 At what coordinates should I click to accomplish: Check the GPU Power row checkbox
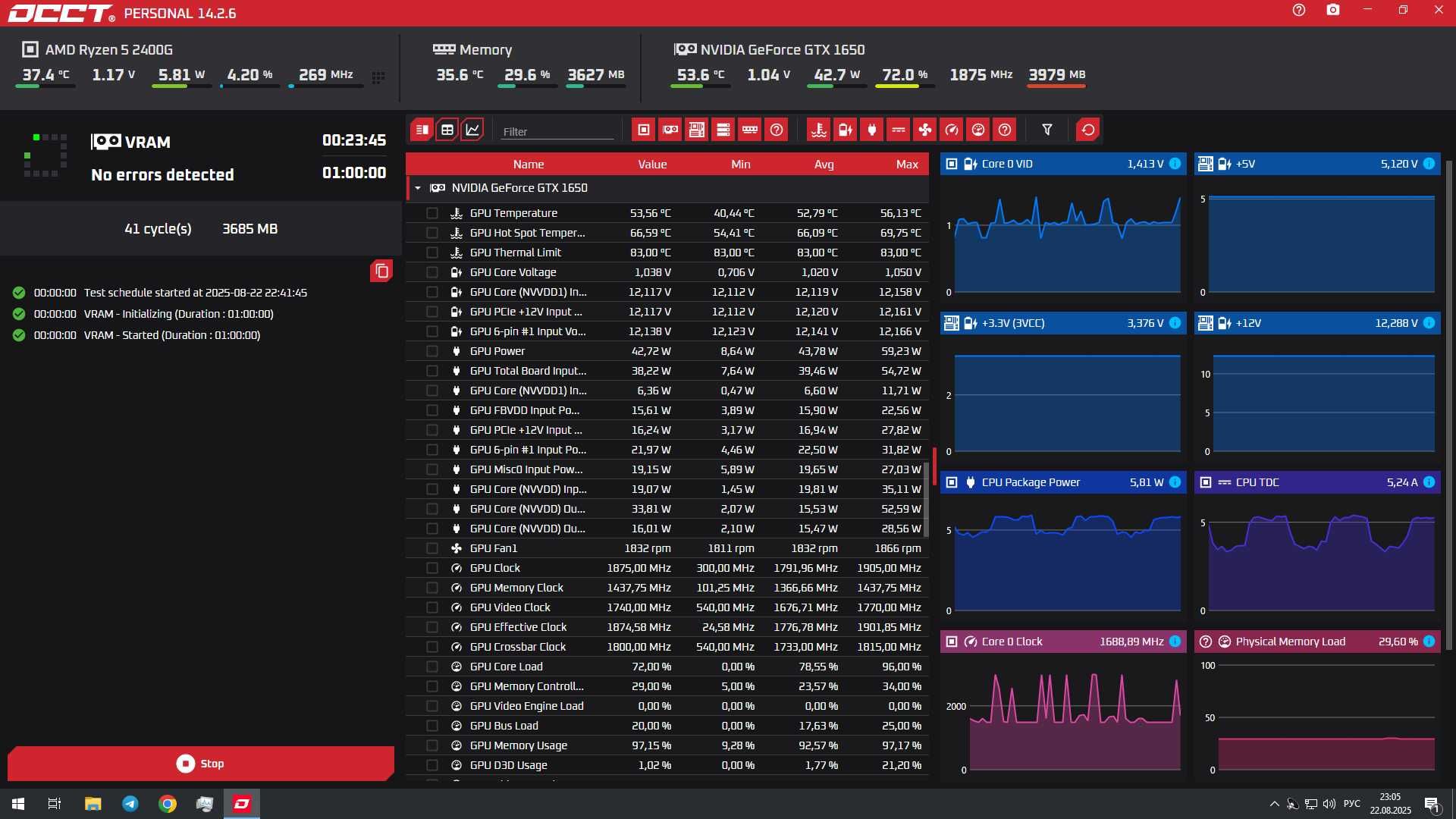(432, 351)
